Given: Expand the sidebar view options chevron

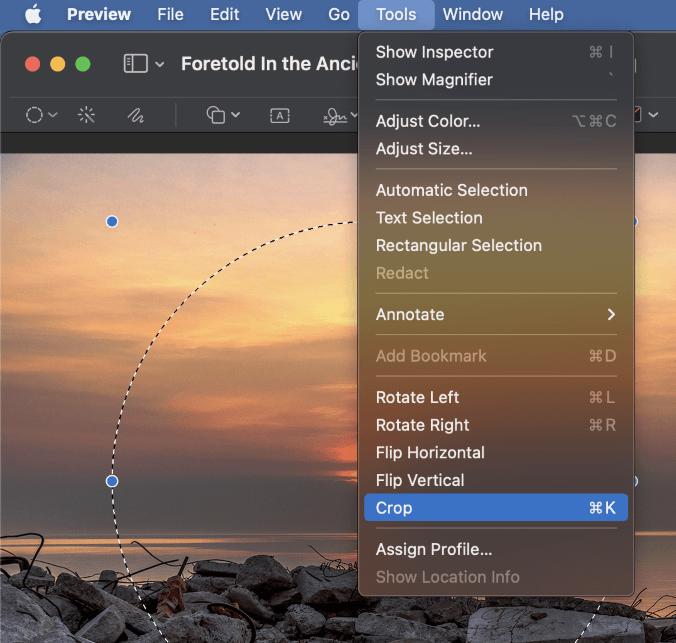Looking at the screenshot, I should coord(160,64).
